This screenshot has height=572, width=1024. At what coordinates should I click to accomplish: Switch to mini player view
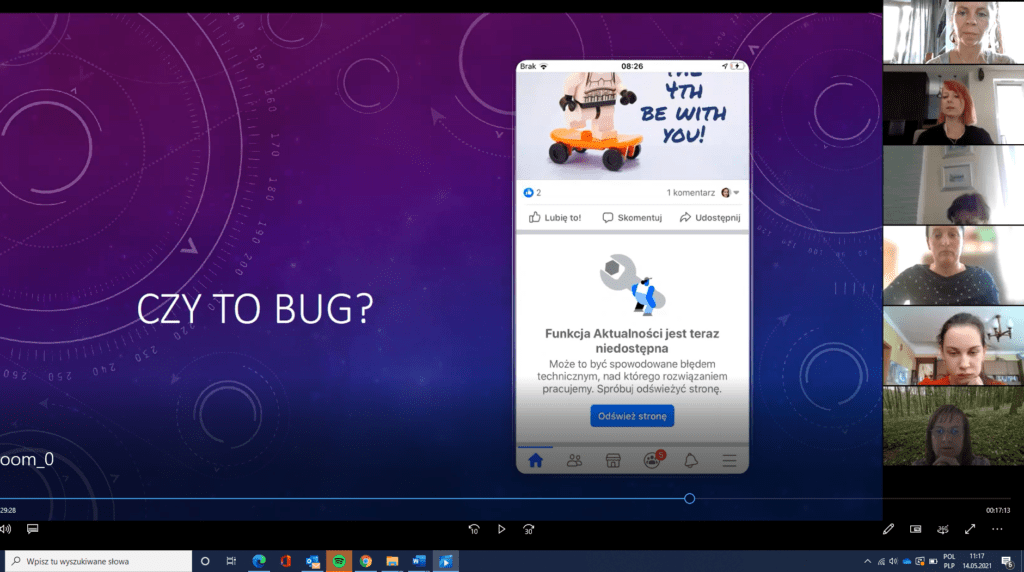coord(916,529)
